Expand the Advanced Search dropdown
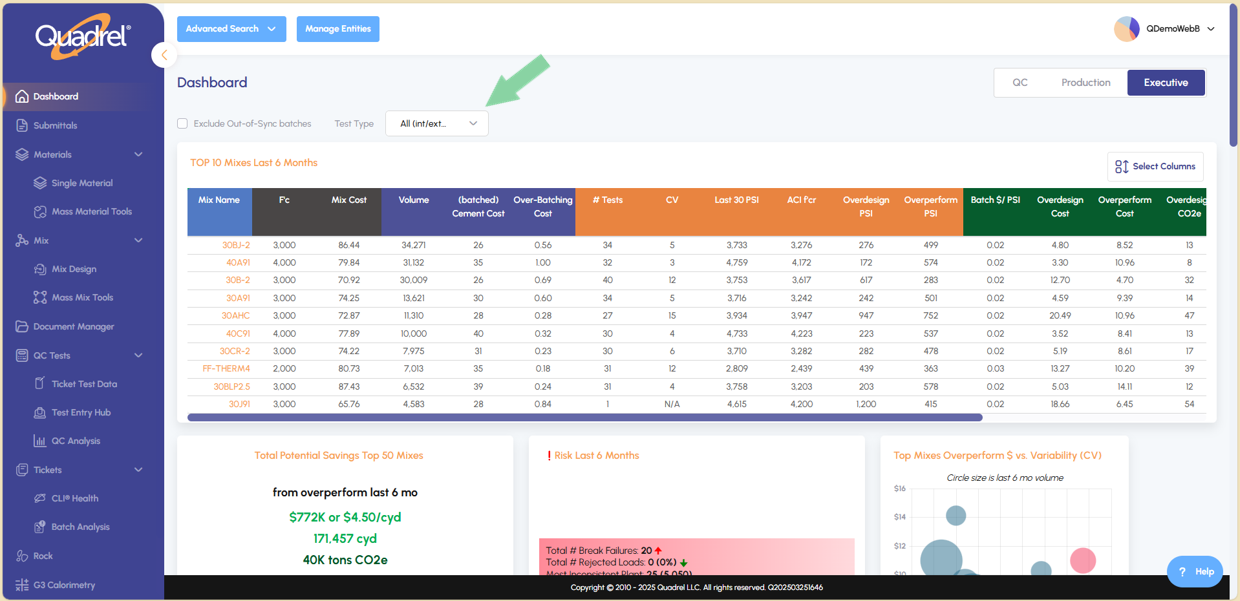Image resolution: width=1240 pixels, height=601 pixels. pos(231,29)
